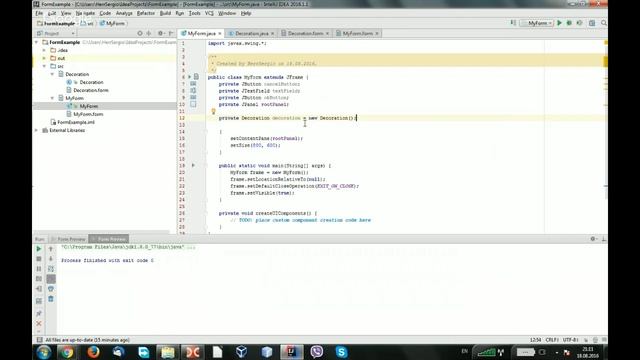Click the Run panel settings gear
The height and width of the screenshot is (360, 640).
(593, 239)
